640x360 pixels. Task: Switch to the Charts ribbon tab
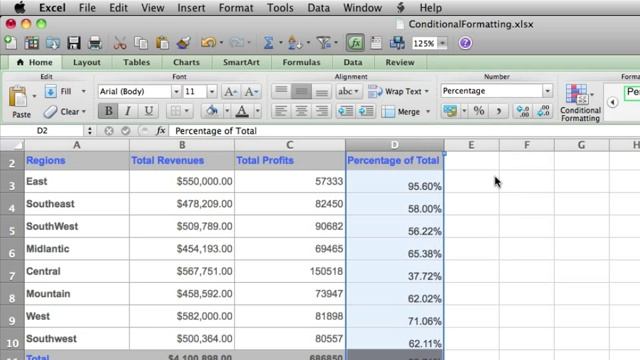(187, 62)
